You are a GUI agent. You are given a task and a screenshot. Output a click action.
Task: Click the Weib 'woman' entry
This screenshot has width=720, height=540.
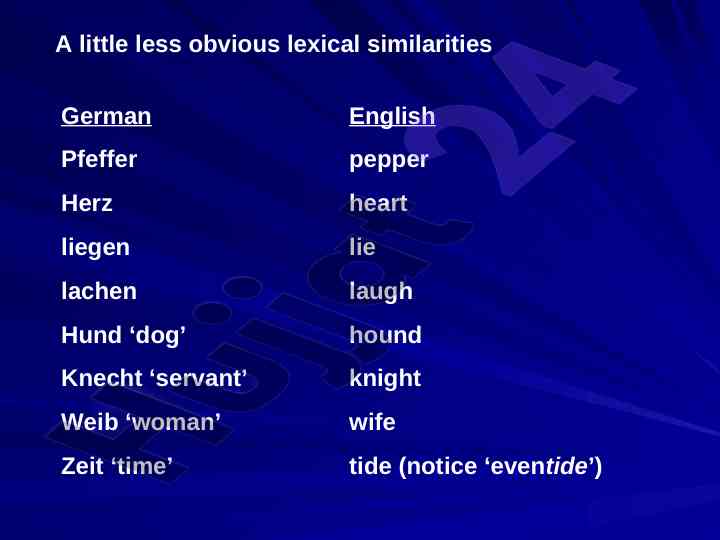(141, 422)
